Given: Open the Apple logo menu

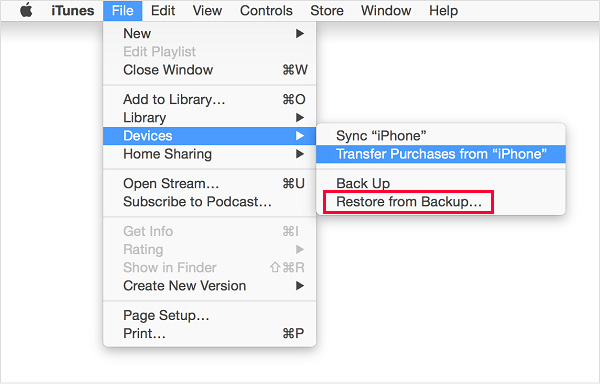Looking at the screenshot, I should pos(26,10).
